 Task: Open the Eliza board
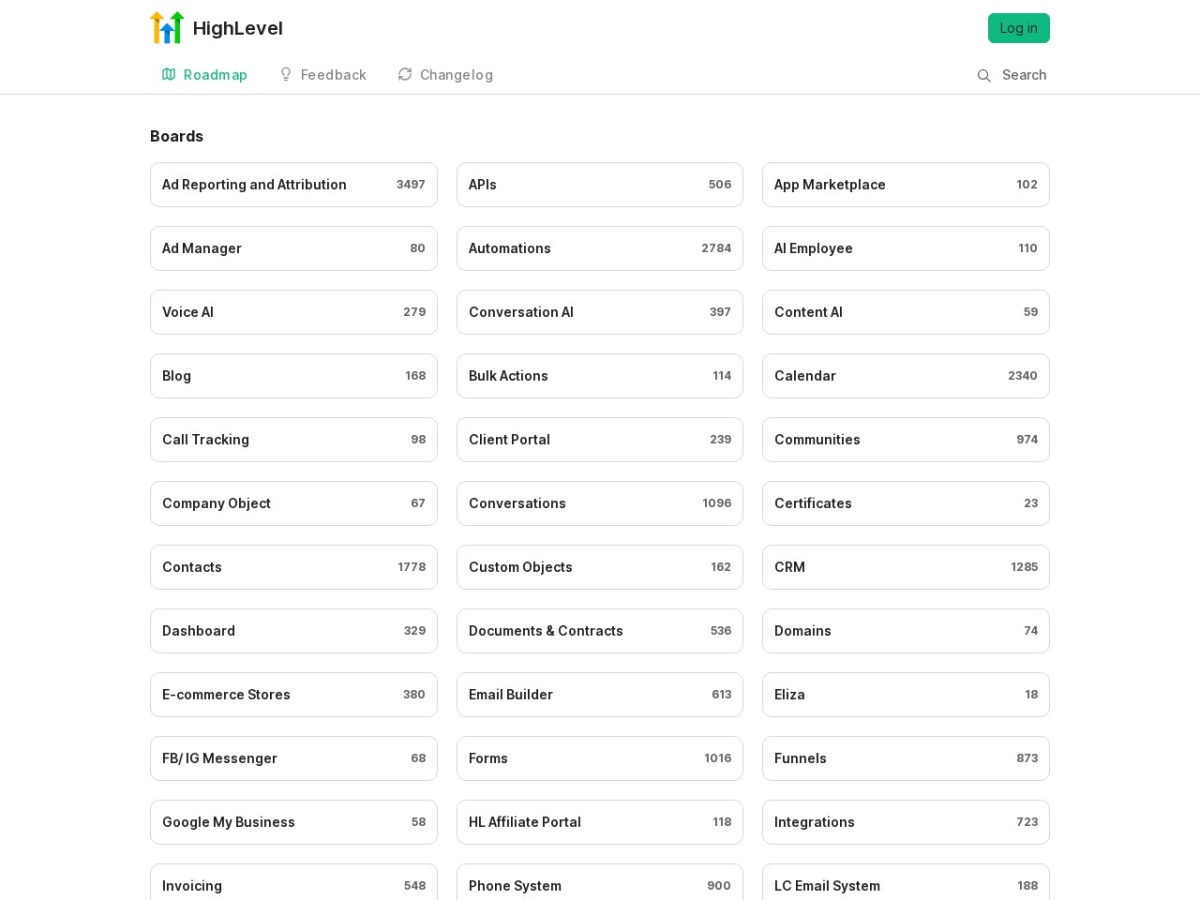906,695
